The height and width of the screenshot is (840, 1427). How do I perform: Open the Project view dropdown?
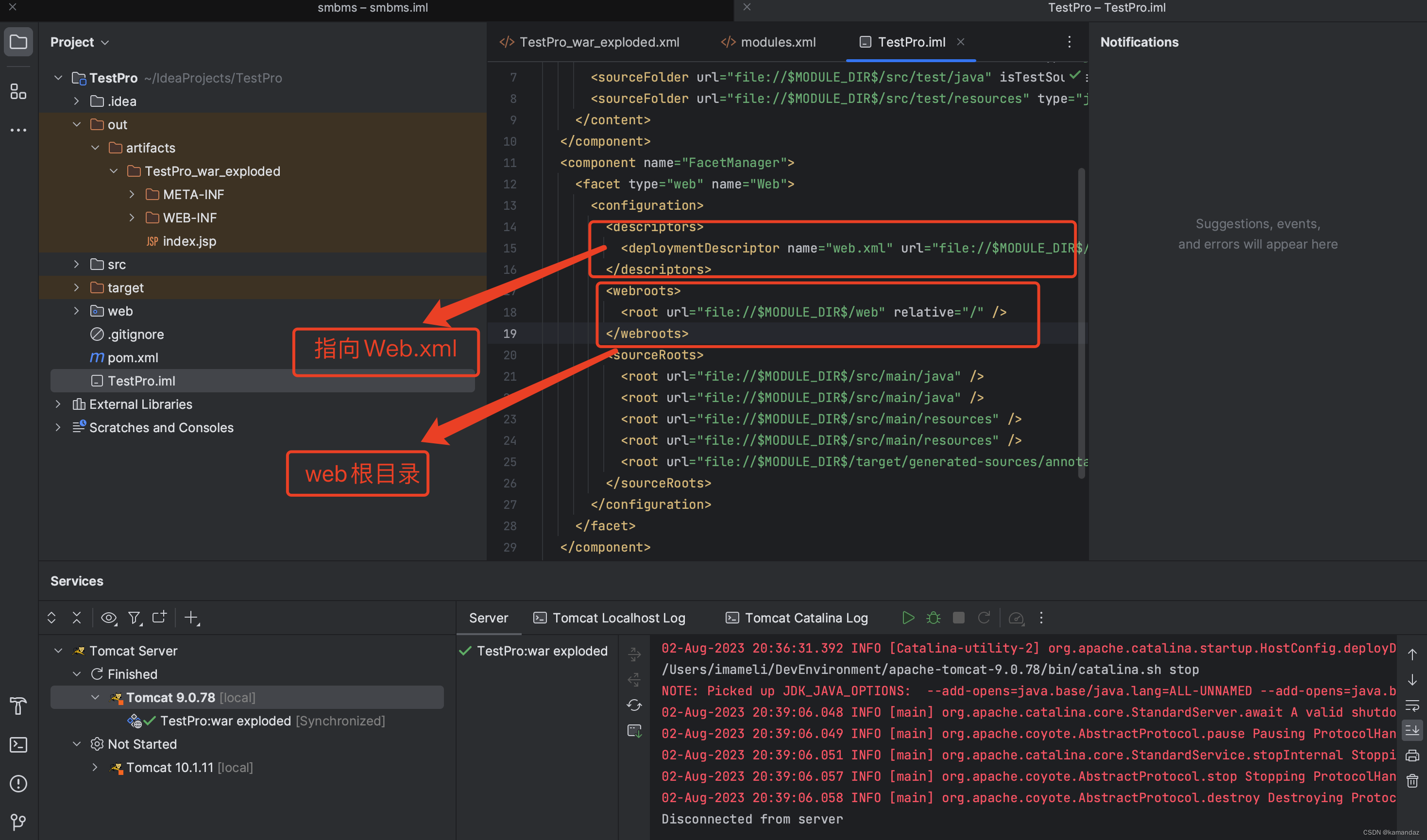click(79, 42)
